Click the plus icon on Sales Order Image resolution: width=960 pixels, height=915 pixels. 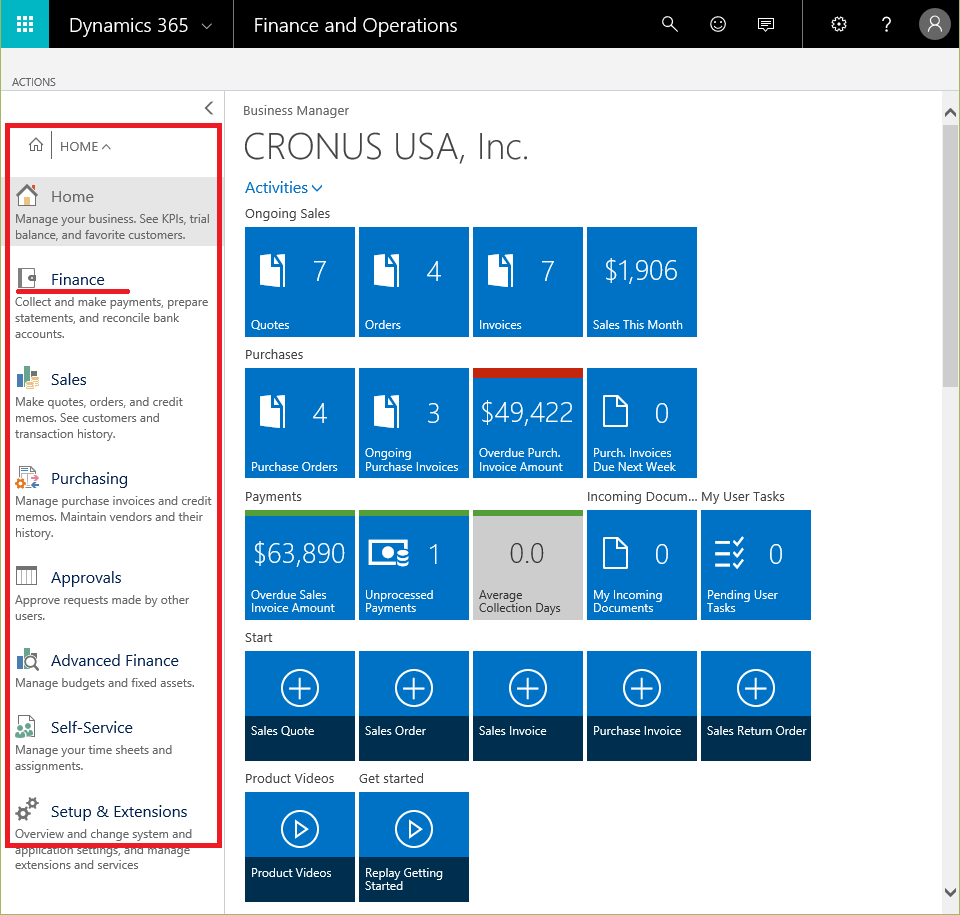tap(414, 688)
